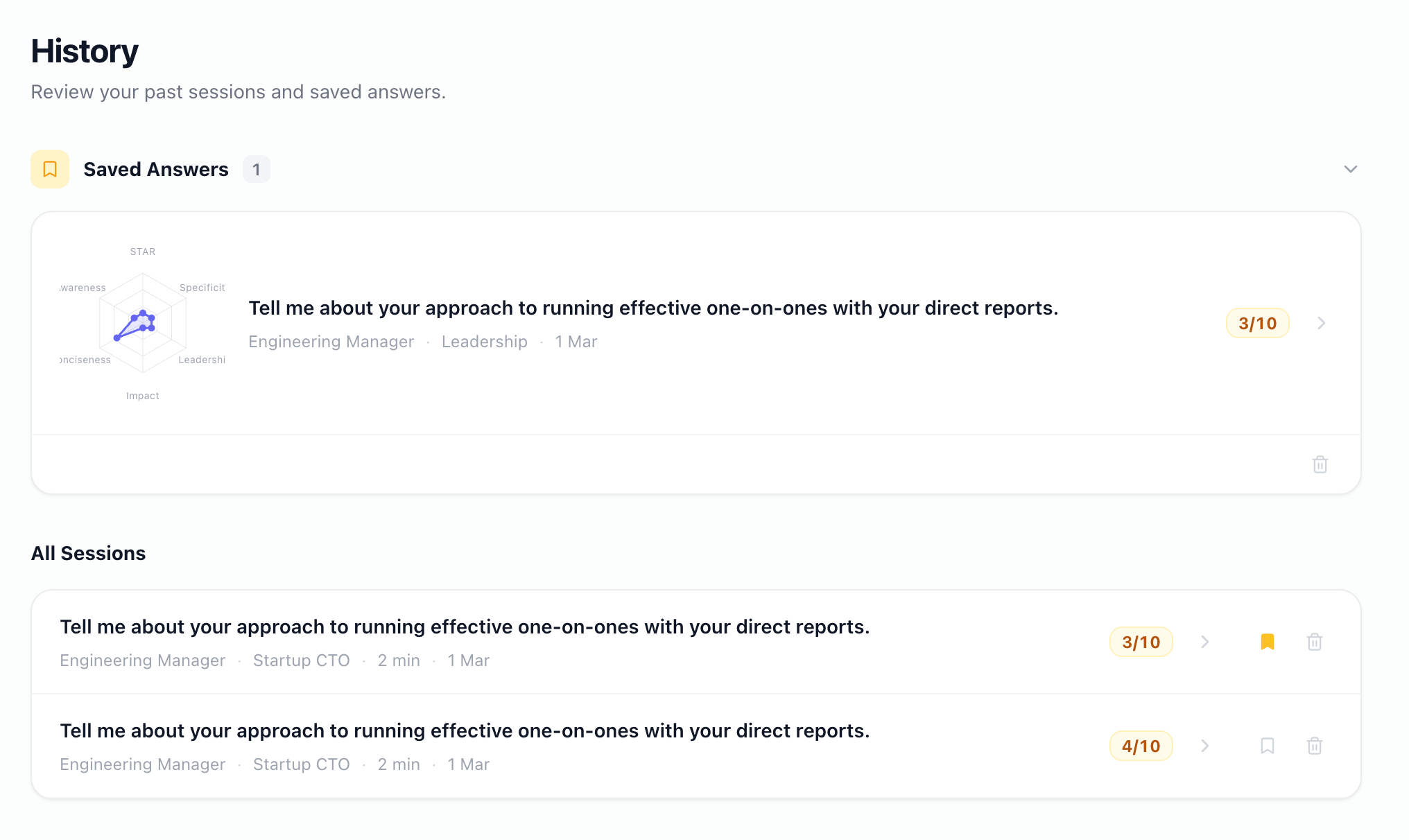
Task: Open the saved answer question title
Action: pyautogui.click(x=652, y=308)
